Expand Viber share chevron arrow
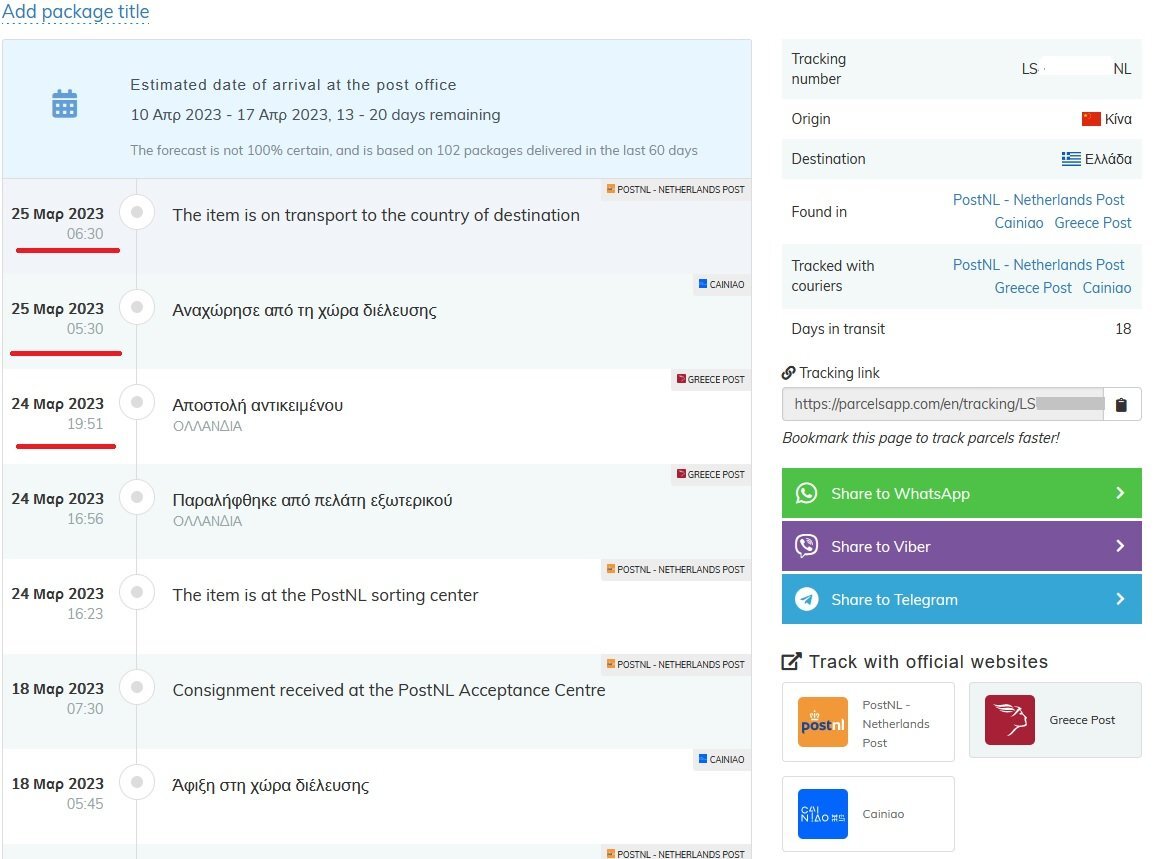 point(1120,546)
